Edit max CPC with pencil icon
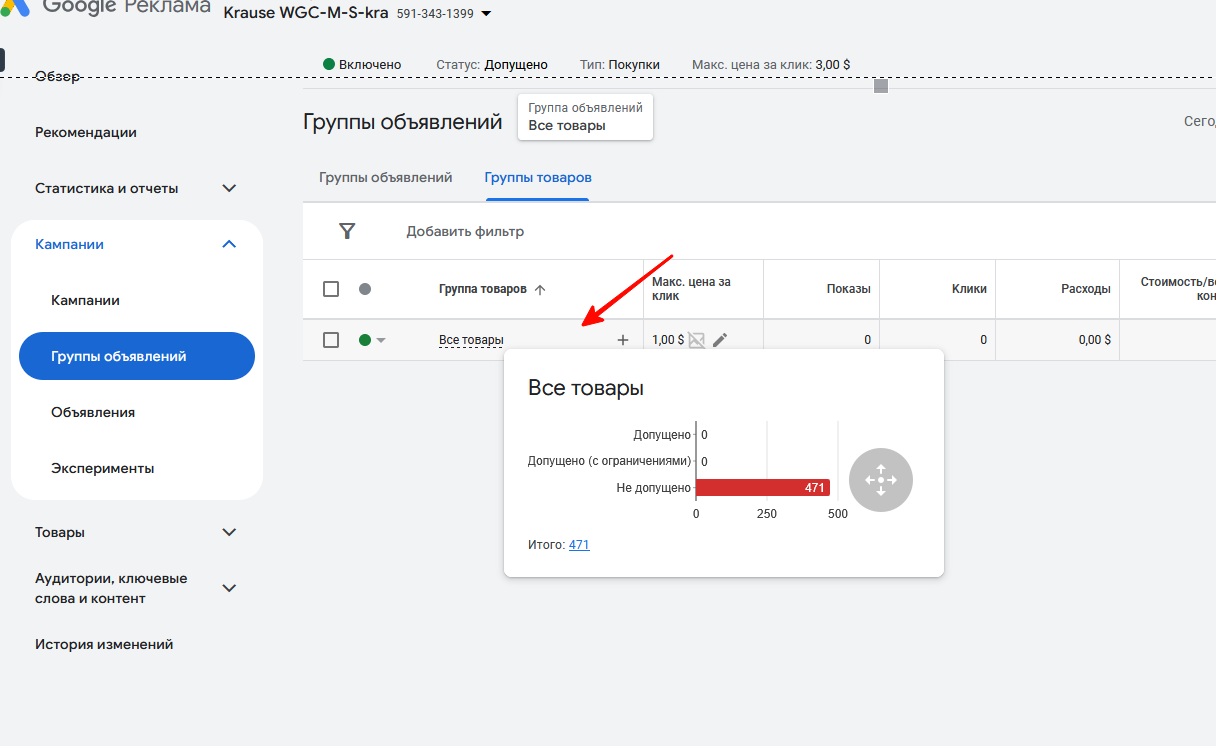The image size is (1216, 746). [720, 340]
